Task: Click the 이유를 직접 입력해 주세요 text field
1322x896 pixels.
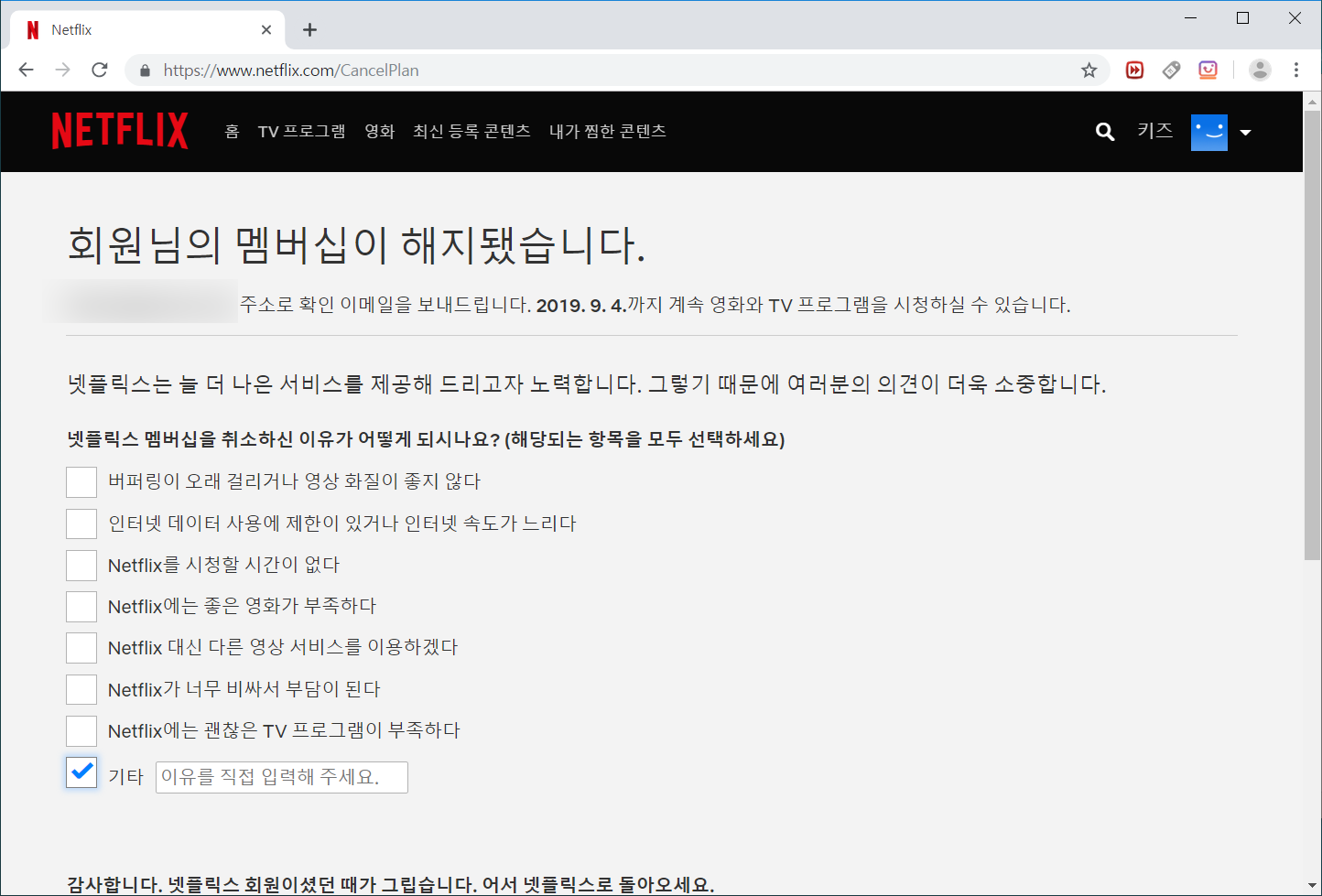Action: 282,777
